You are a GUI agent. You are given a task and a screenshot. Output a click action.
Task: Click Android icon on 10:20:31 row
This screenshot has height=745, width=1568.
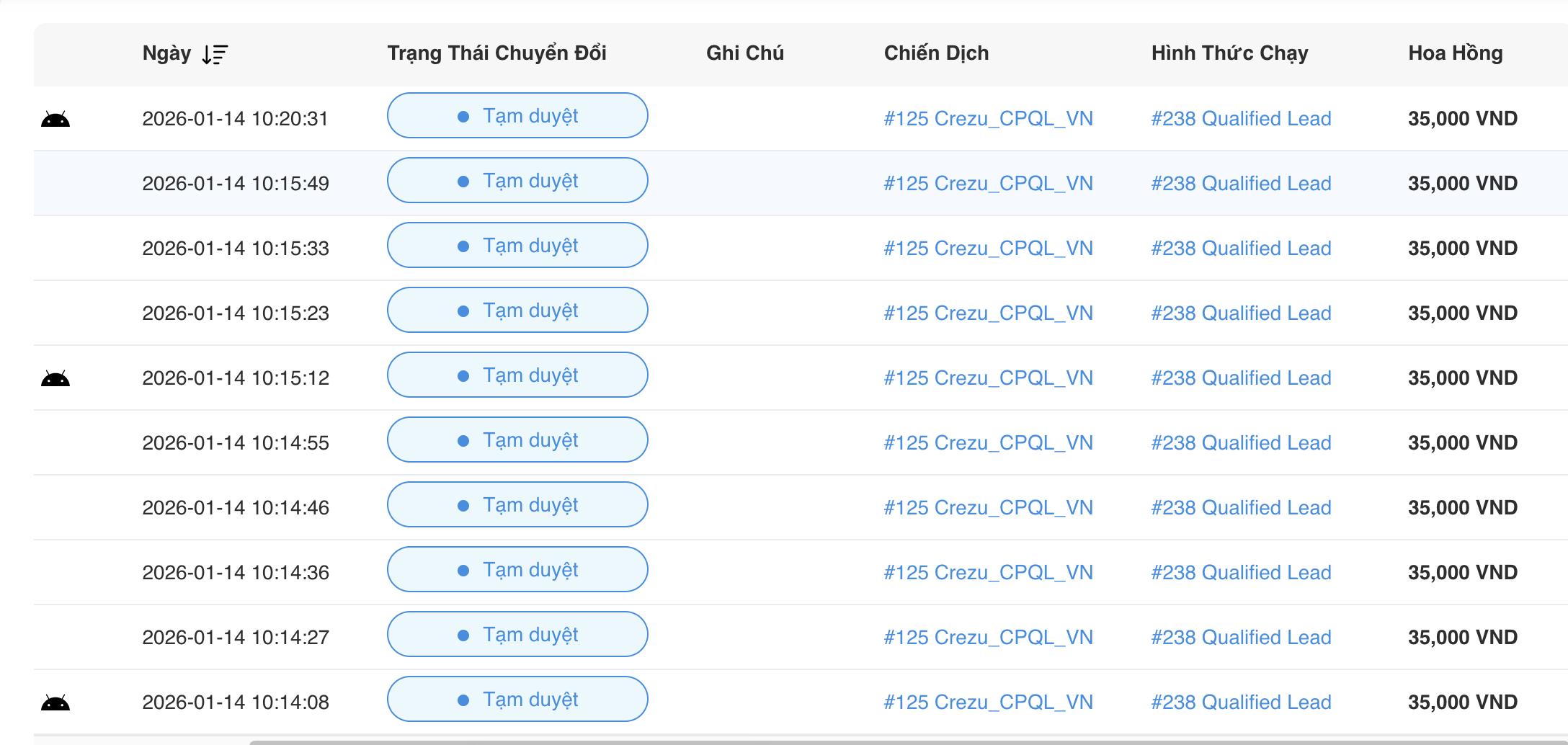[x=55, y=119]
